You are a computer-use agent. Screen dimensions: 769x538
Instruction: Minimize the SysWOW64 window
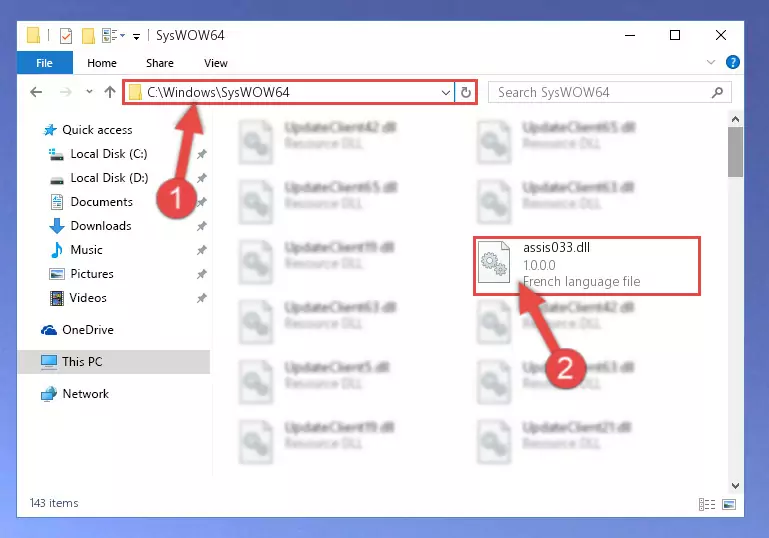point(630,35)
